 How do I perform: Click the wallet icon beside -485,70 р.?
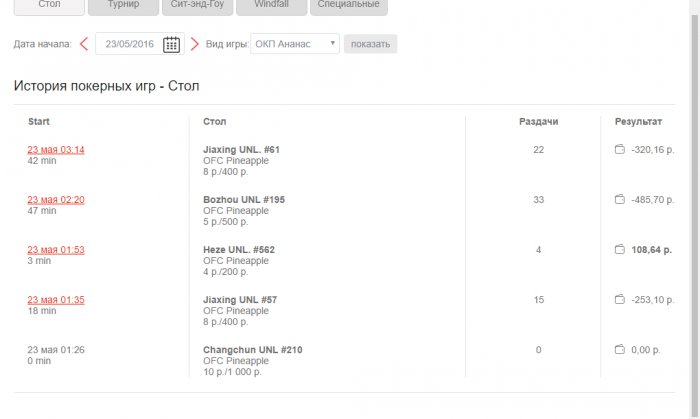[619, 200]
